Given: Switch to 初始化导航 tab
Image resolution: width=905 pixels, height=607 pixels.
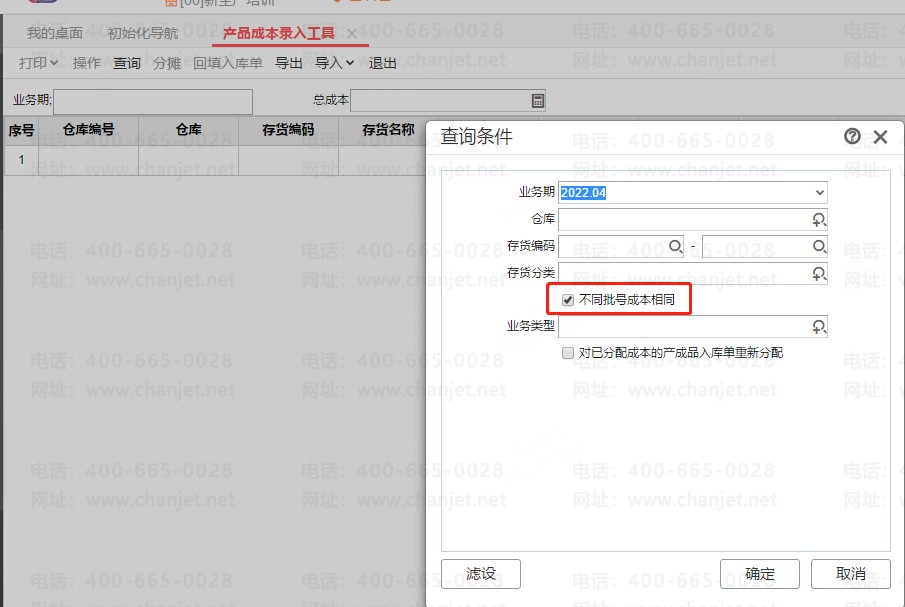Looking at the screenshot, I should [143, 33].
